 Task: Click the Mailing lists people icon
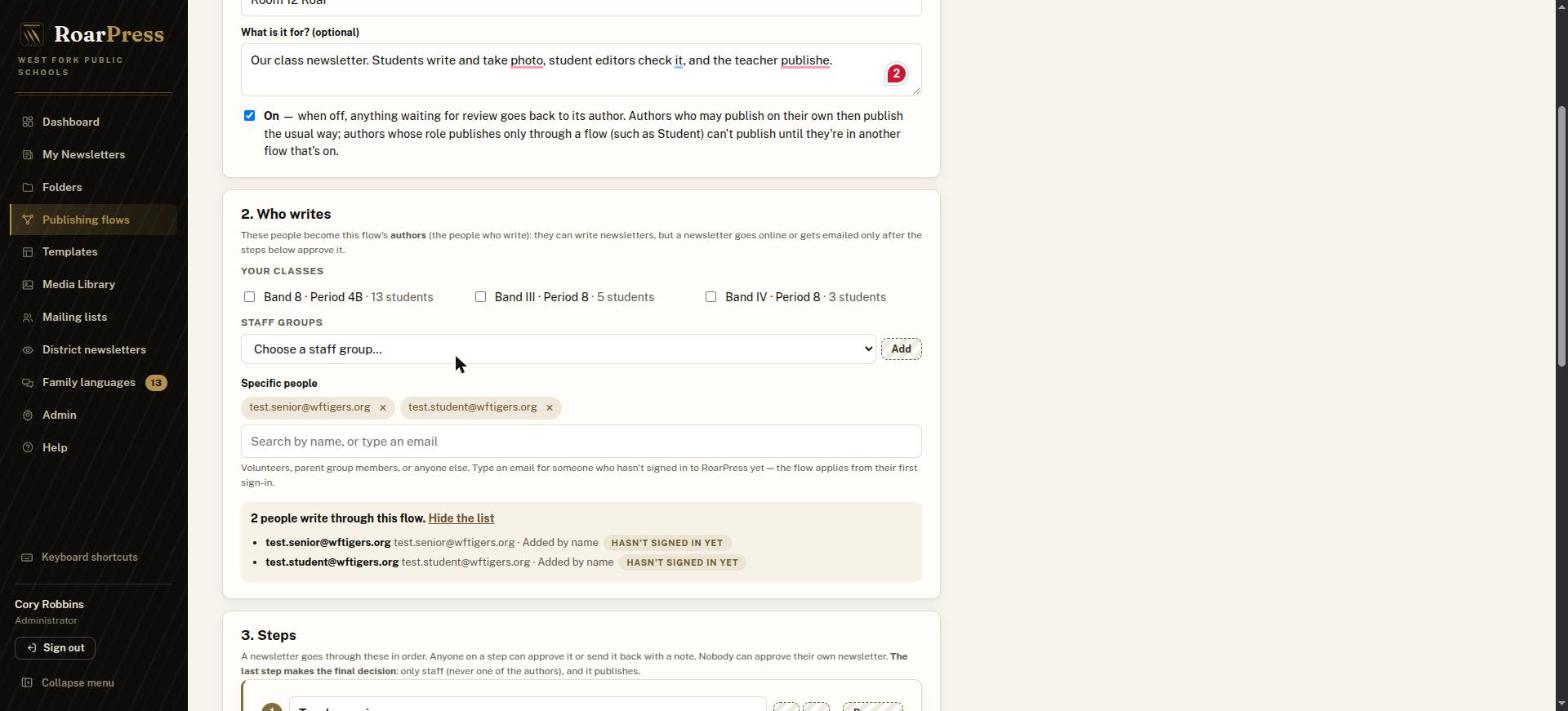coord(27,317)
